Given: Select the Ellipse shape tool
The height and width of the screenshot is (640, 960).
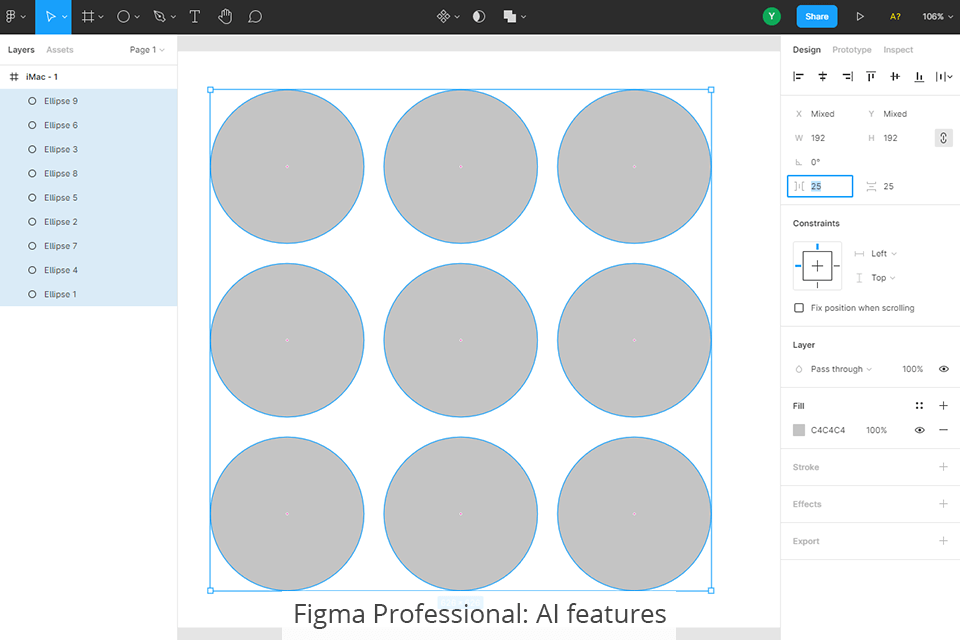Looking at the screenshot, I should pyautogui.click(x=124, y=17).
